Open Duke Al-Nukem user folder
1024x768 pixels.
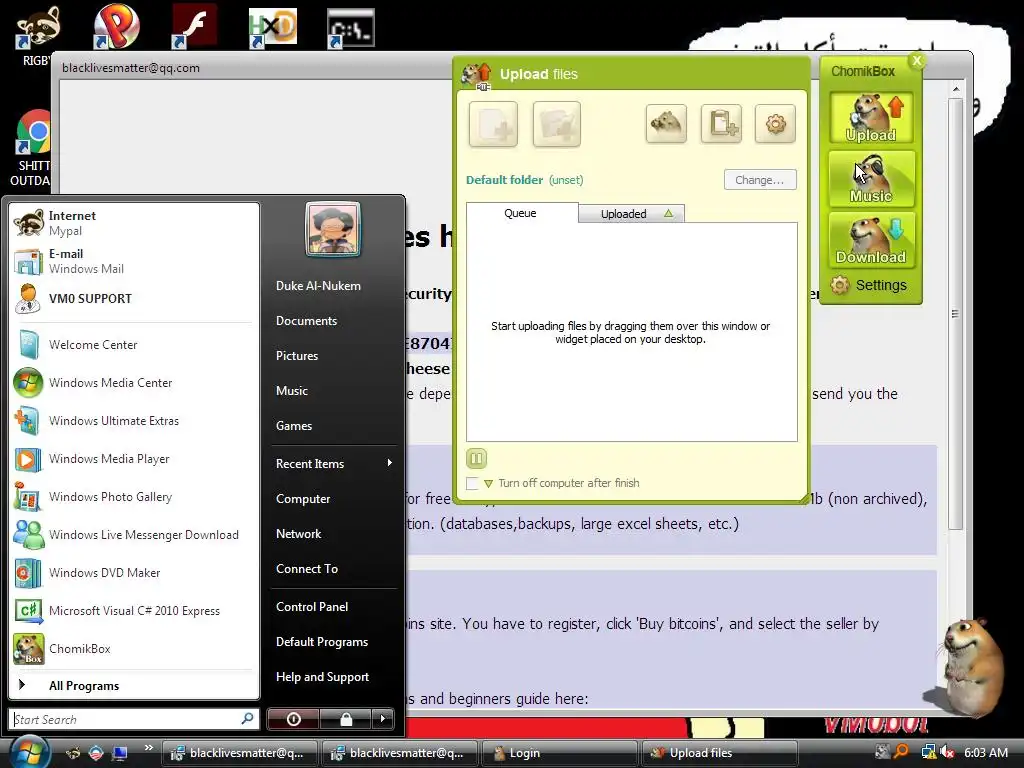coord(318,286)
